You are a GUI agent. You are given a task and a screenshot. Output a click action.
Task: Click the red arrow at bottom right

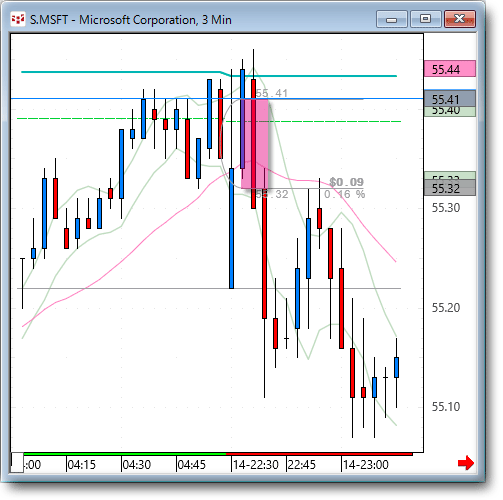466,463
